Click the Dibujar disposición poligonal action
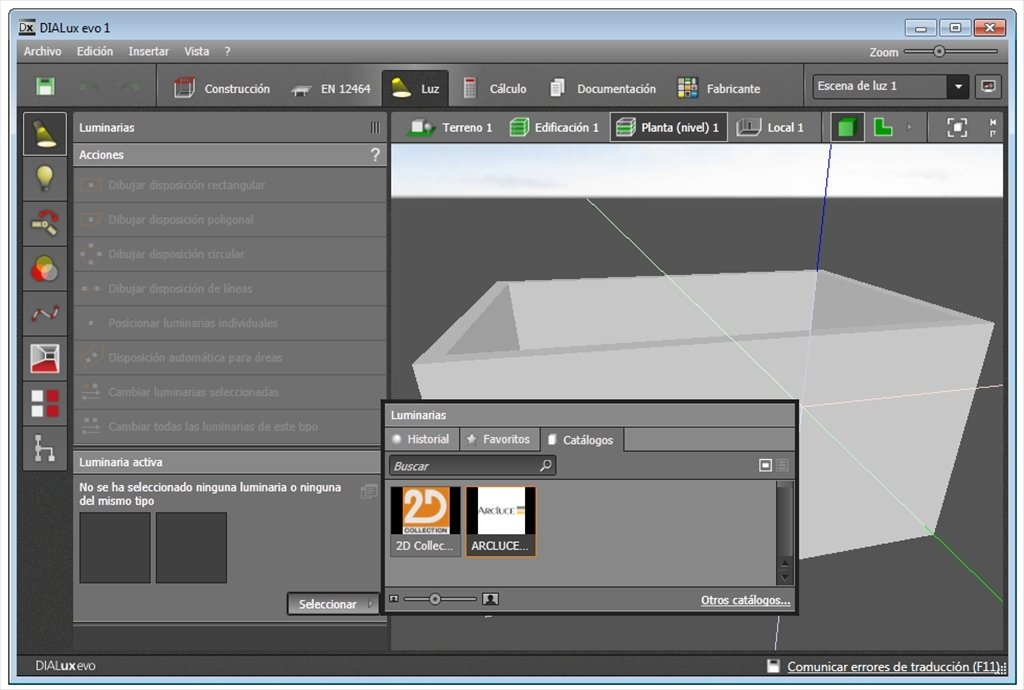Image resolution: width=1024 pixels, height=690 pixels. 230,220
